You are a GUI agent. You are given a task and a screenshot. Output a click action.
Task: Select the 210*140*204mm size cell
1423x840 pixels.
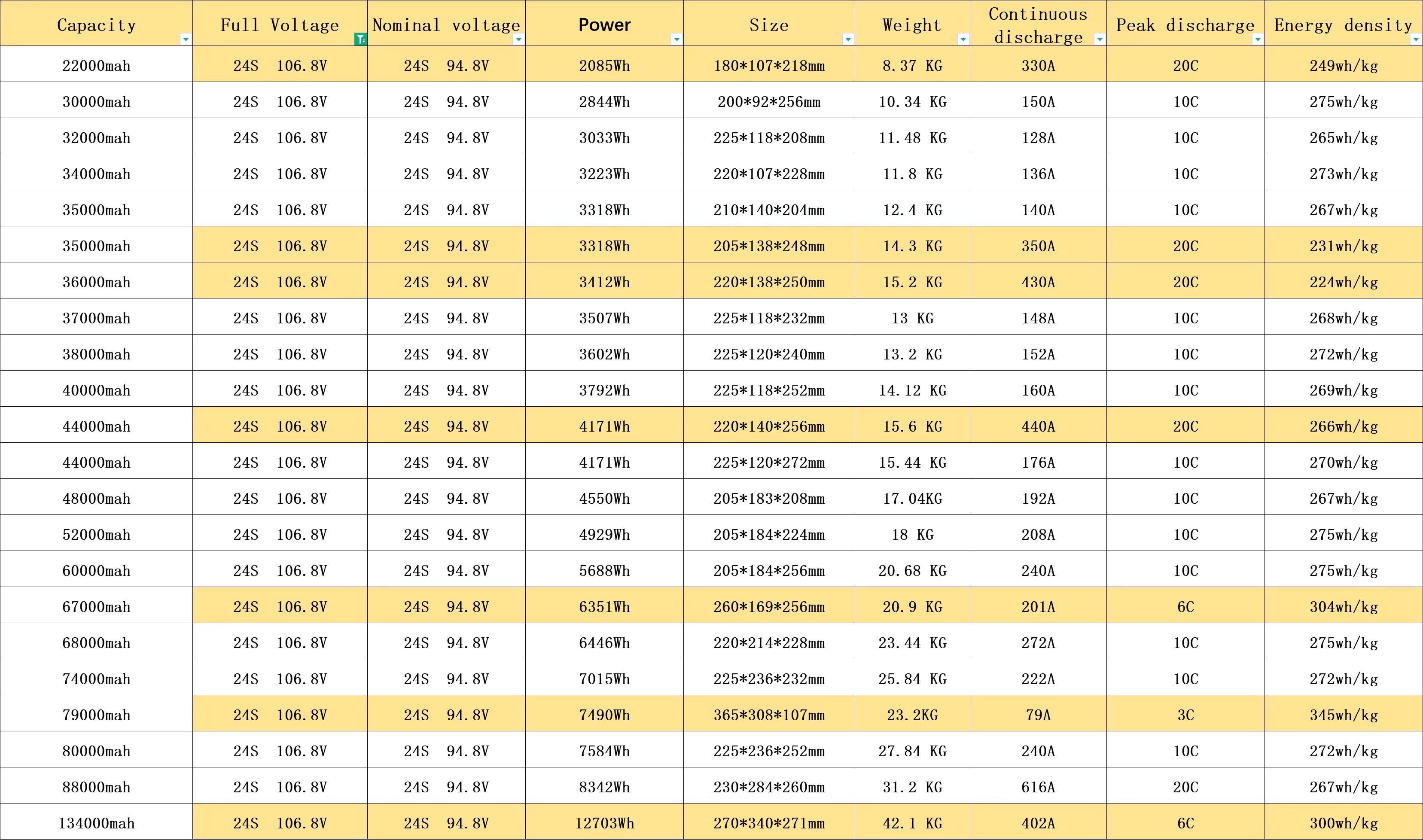769,209
